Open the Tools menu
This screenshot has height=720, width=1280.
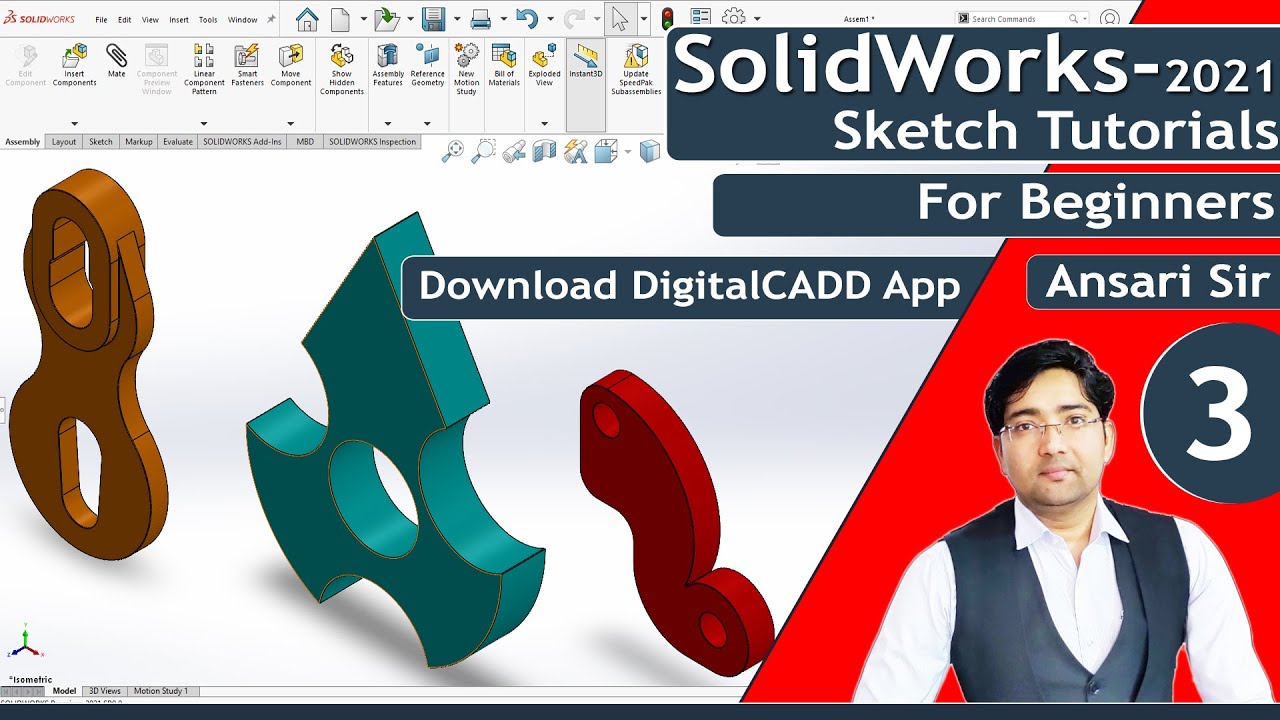click(208, 20)
